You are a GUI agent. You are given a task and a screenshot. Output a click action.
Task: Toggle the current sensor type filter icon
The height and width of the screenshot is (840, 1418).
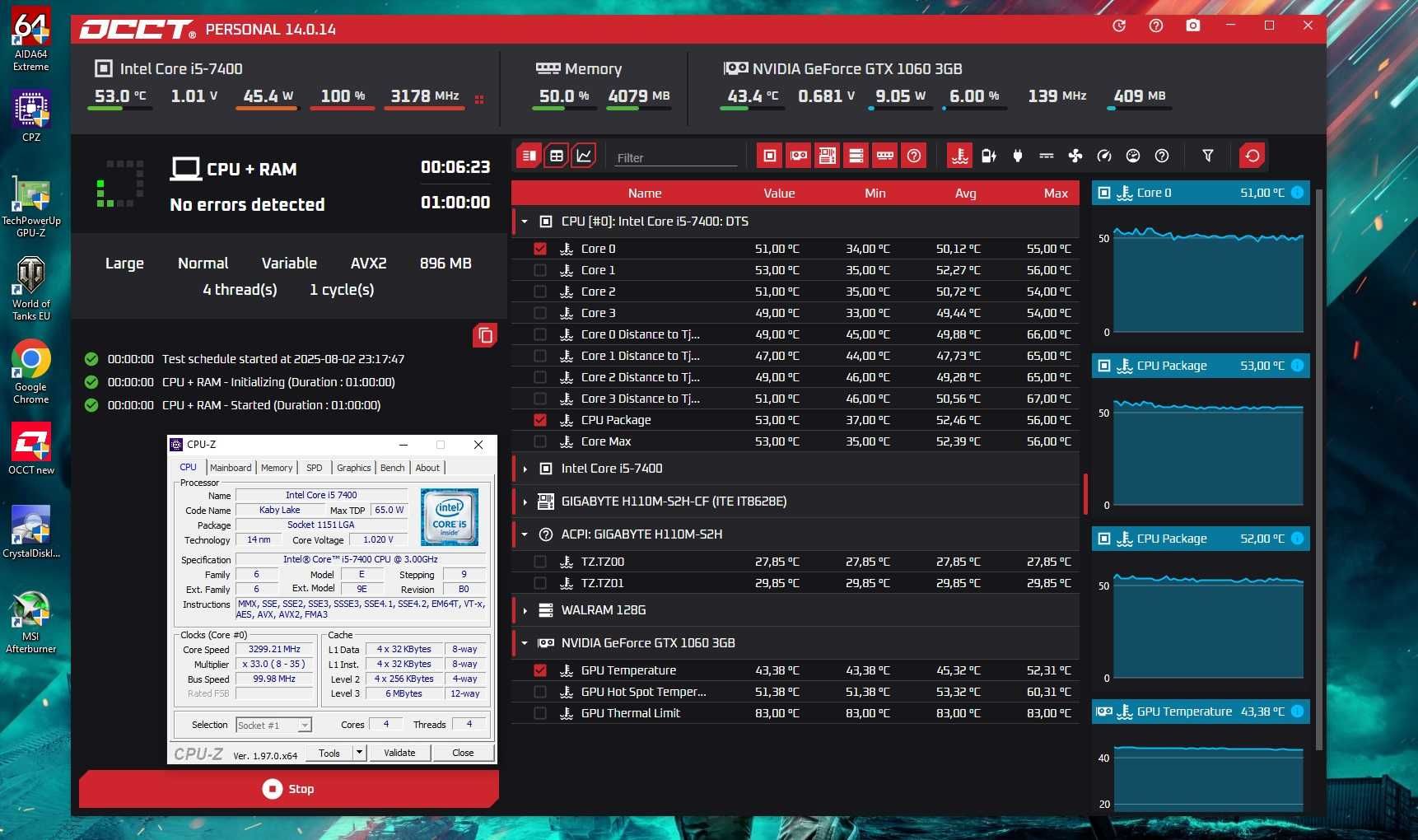coord(1047,156)
